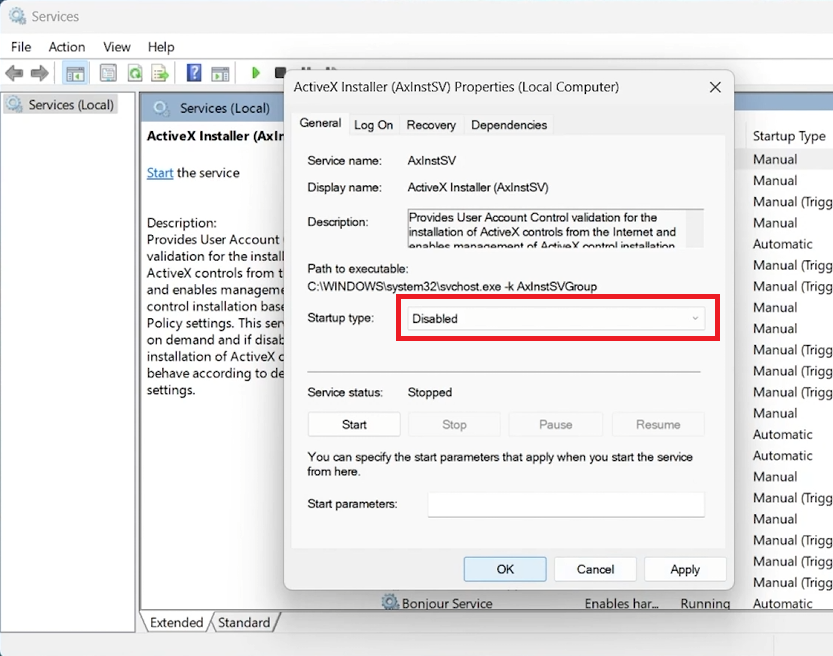This screenshot has height=656, width=833.
Task: Toggle the Show/Hide Console Tree toolbar icon
Action: click(75, 73)
